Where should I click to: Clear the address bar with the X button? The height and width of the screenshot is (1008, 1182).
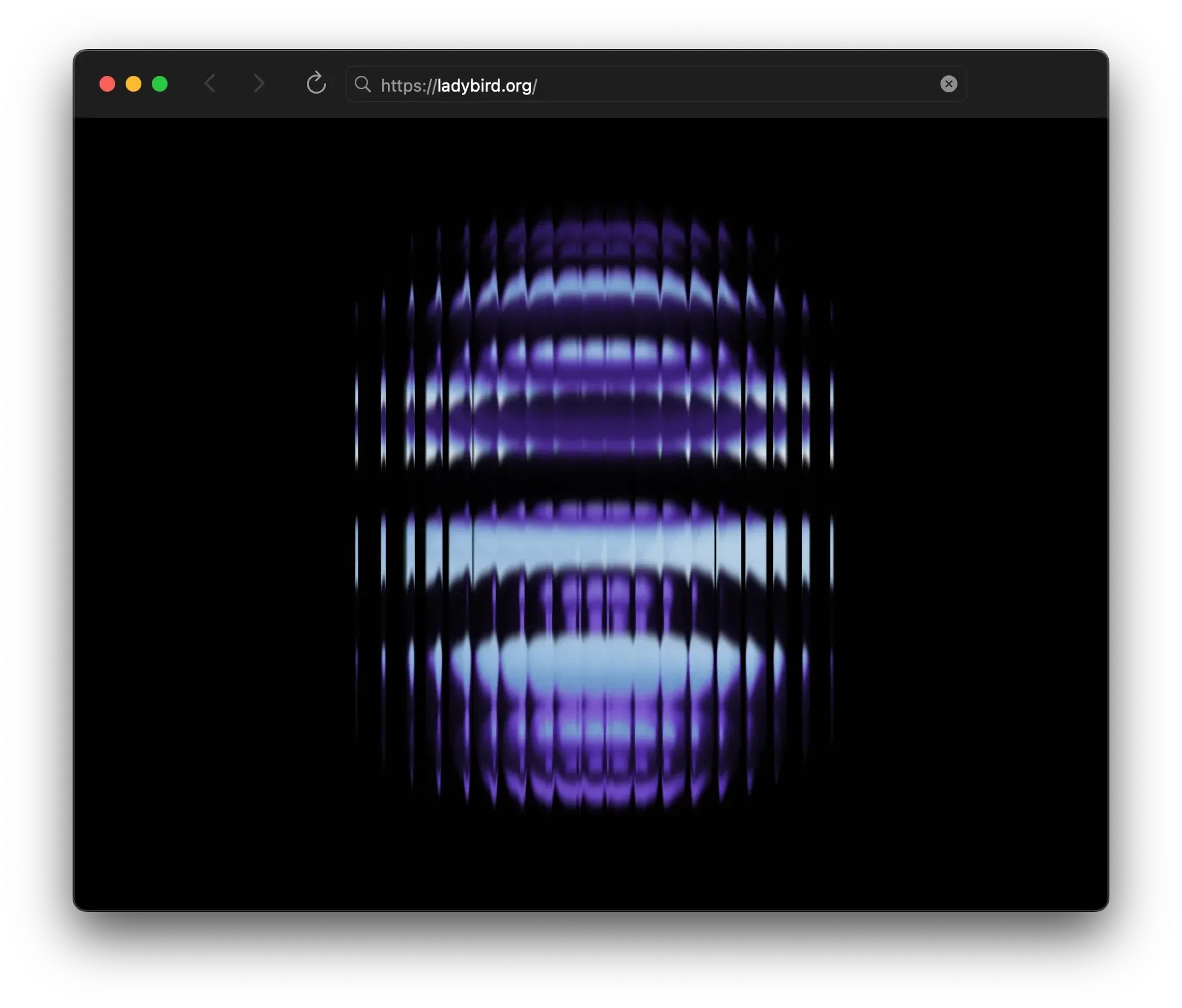tap(948, 84)
